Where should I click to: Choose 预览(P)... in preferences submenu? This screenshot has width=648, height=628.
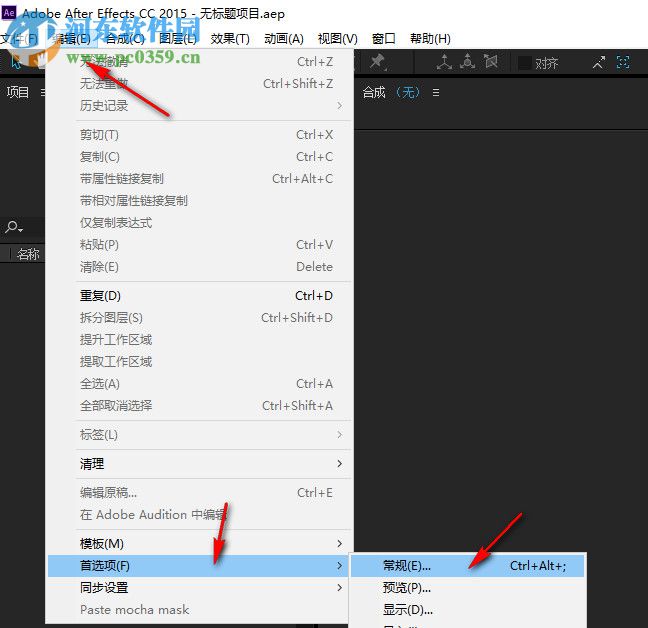click(x=467, y=588)
